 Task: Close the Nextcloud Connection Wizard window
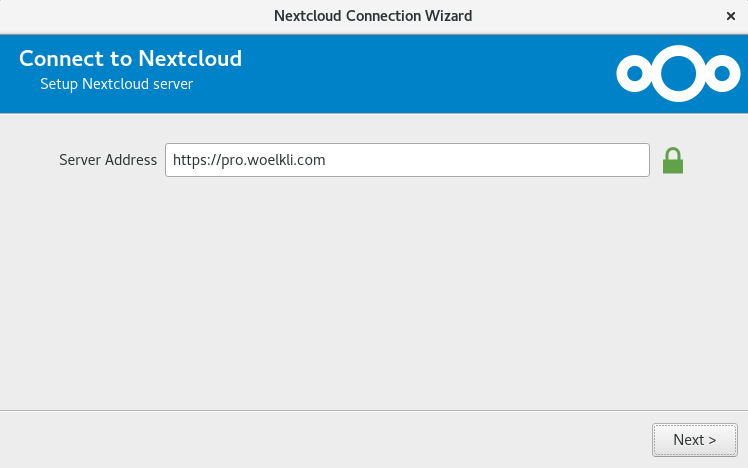[x=730, y=16]
